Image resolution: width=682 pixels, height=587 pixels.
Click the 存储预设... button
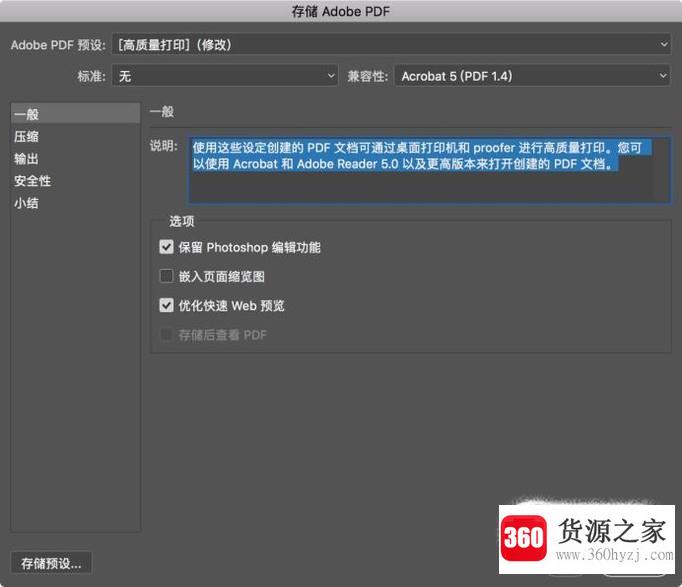[x=51, y=564]
